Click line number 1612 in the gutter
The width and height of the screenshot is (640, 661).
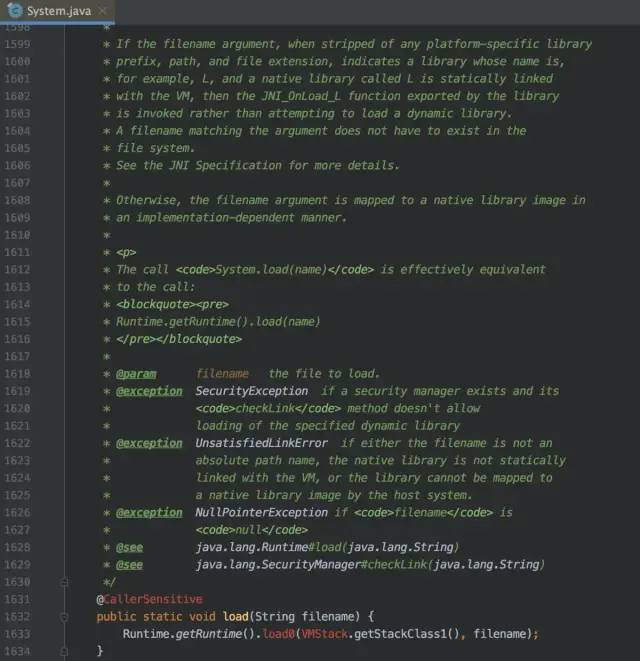pos(17,269)
